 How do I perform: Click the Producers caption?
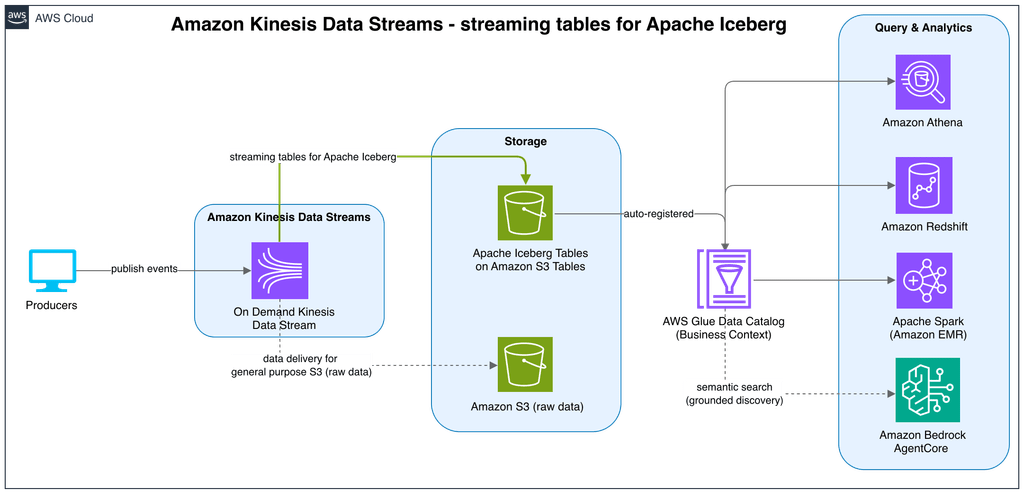click(x=52, y=305)
